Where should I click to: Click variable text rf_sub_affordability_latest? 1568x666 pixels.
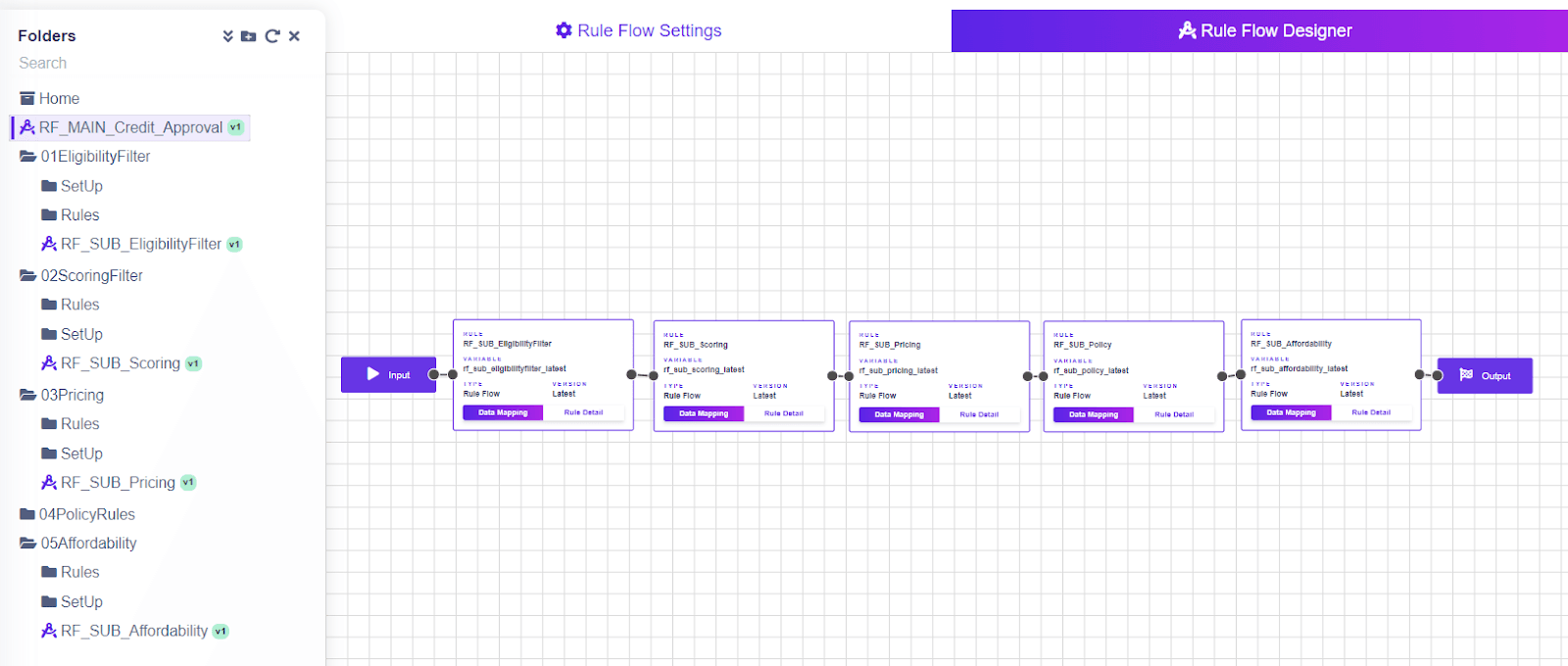(x=1298, y=369)
